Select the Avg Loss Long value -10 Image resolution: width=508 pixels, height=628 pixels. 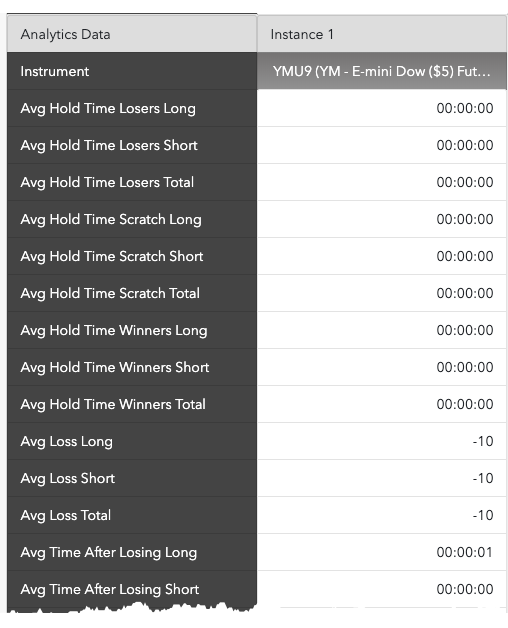[483, 441]
